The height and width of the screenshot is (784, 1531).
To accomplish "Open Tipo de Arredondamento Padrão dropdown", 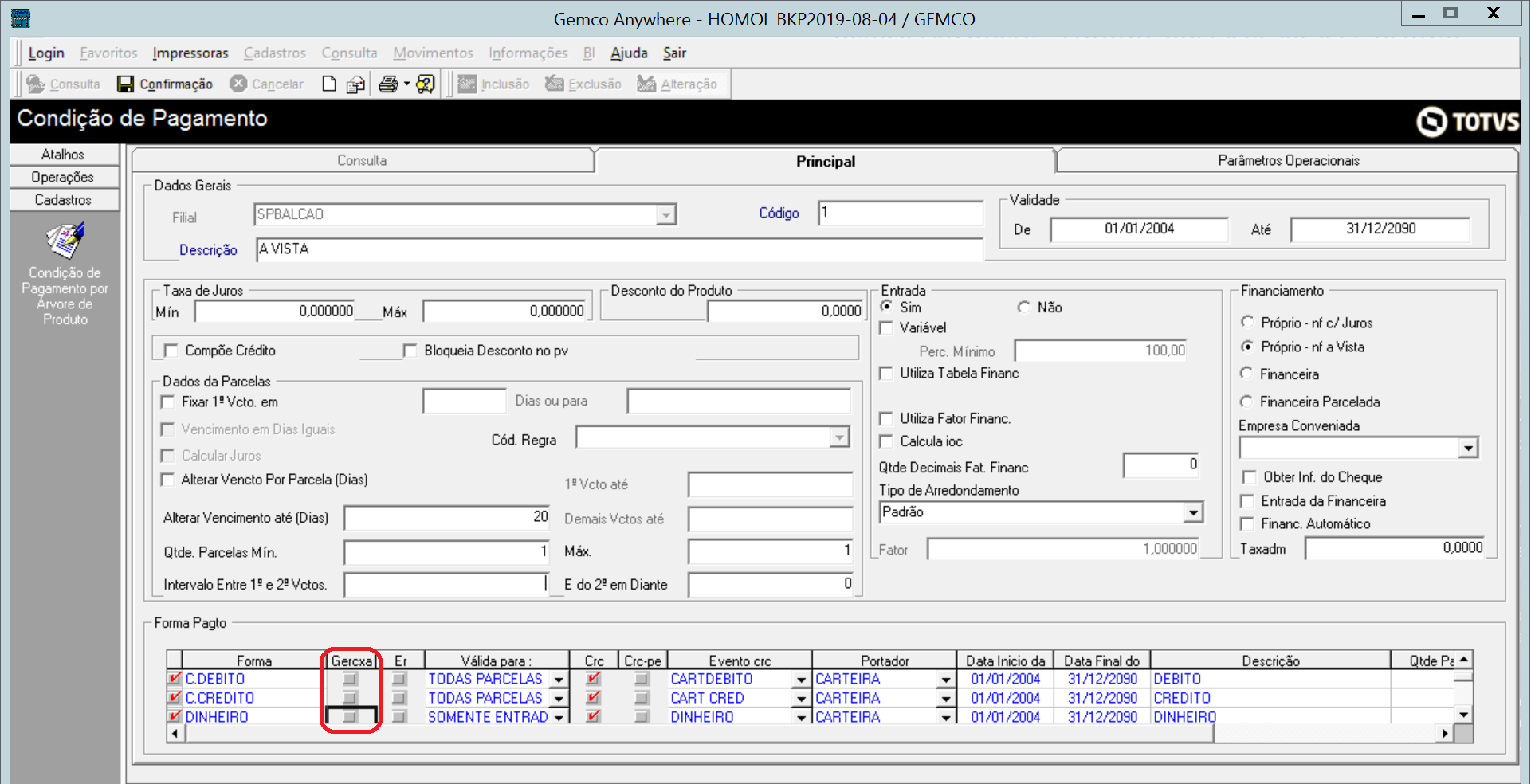I will [x=1192, y=512].
